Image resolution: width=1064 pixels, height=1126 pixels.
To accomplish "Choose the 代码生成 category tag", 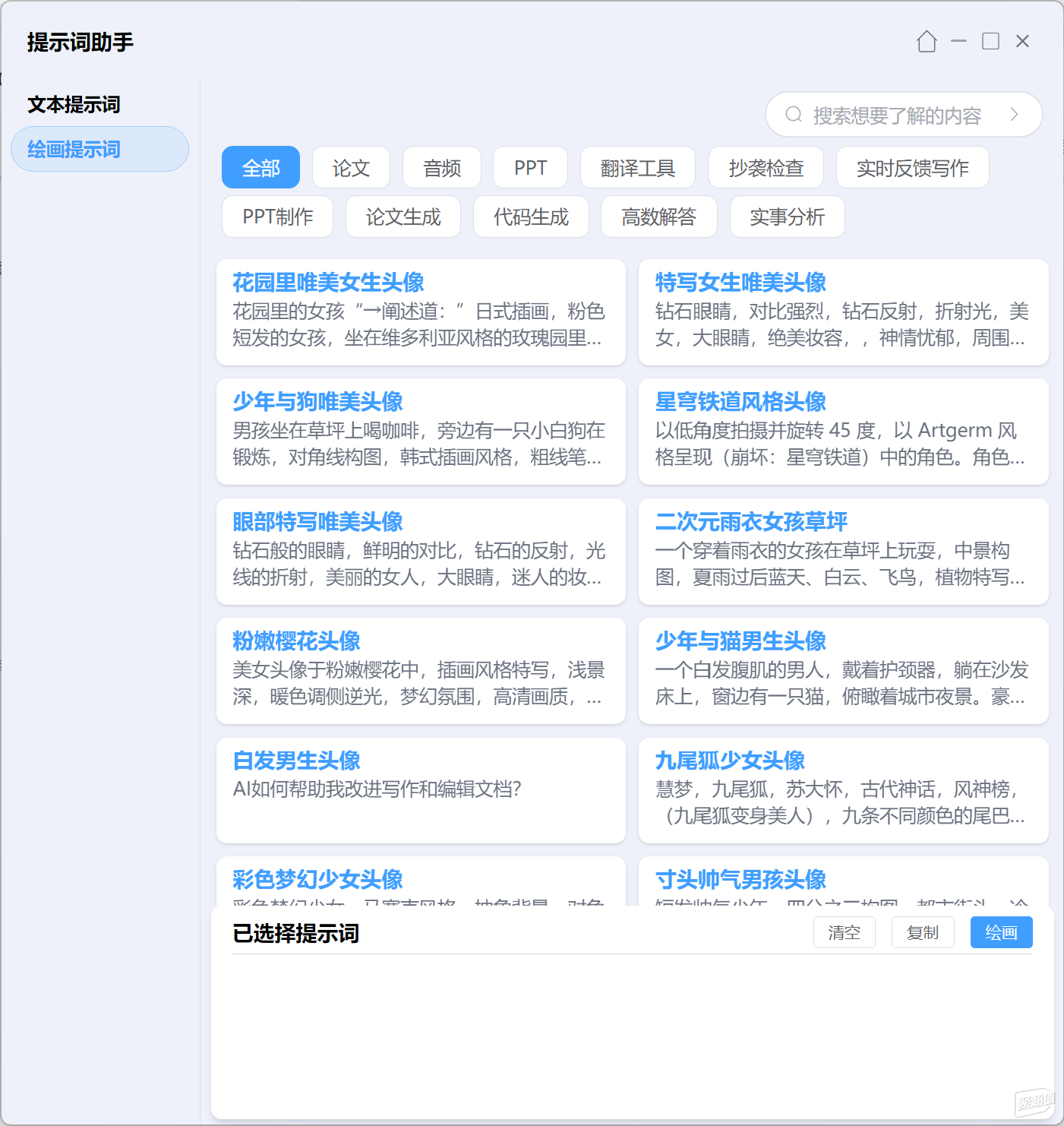I will (x=531, y=217).
